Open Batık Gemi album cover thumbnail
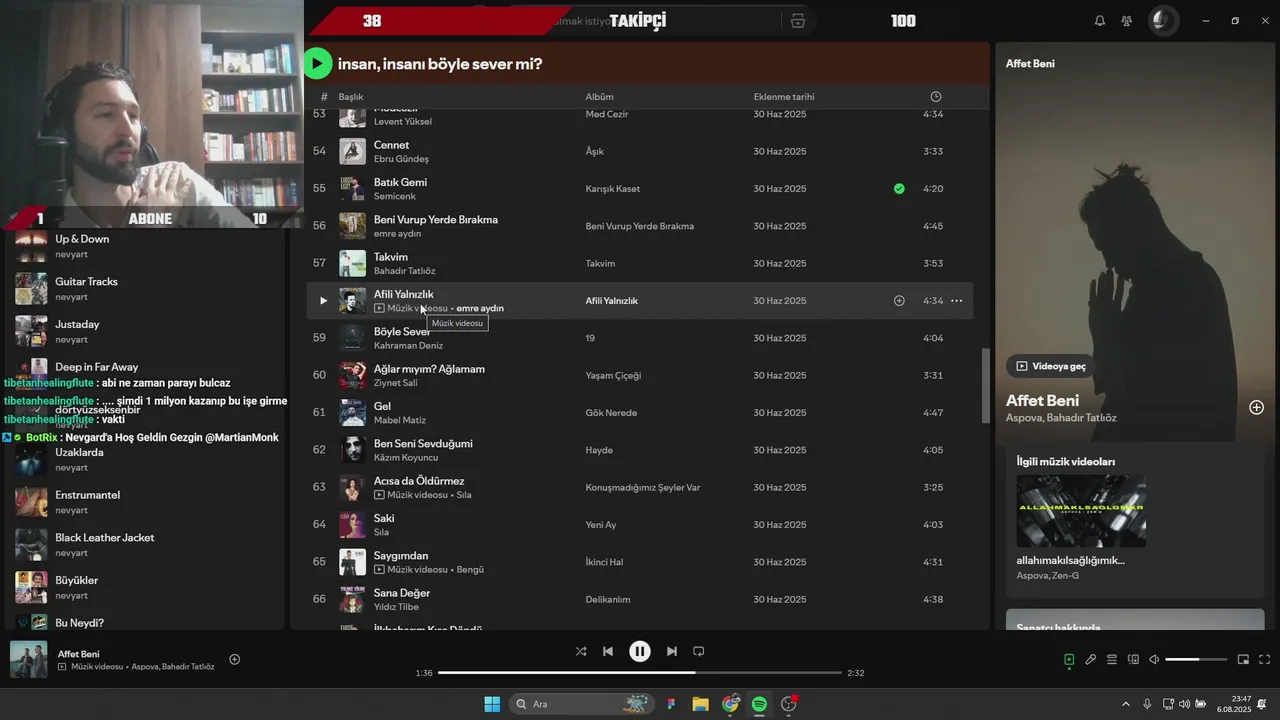 coord(352,189)
